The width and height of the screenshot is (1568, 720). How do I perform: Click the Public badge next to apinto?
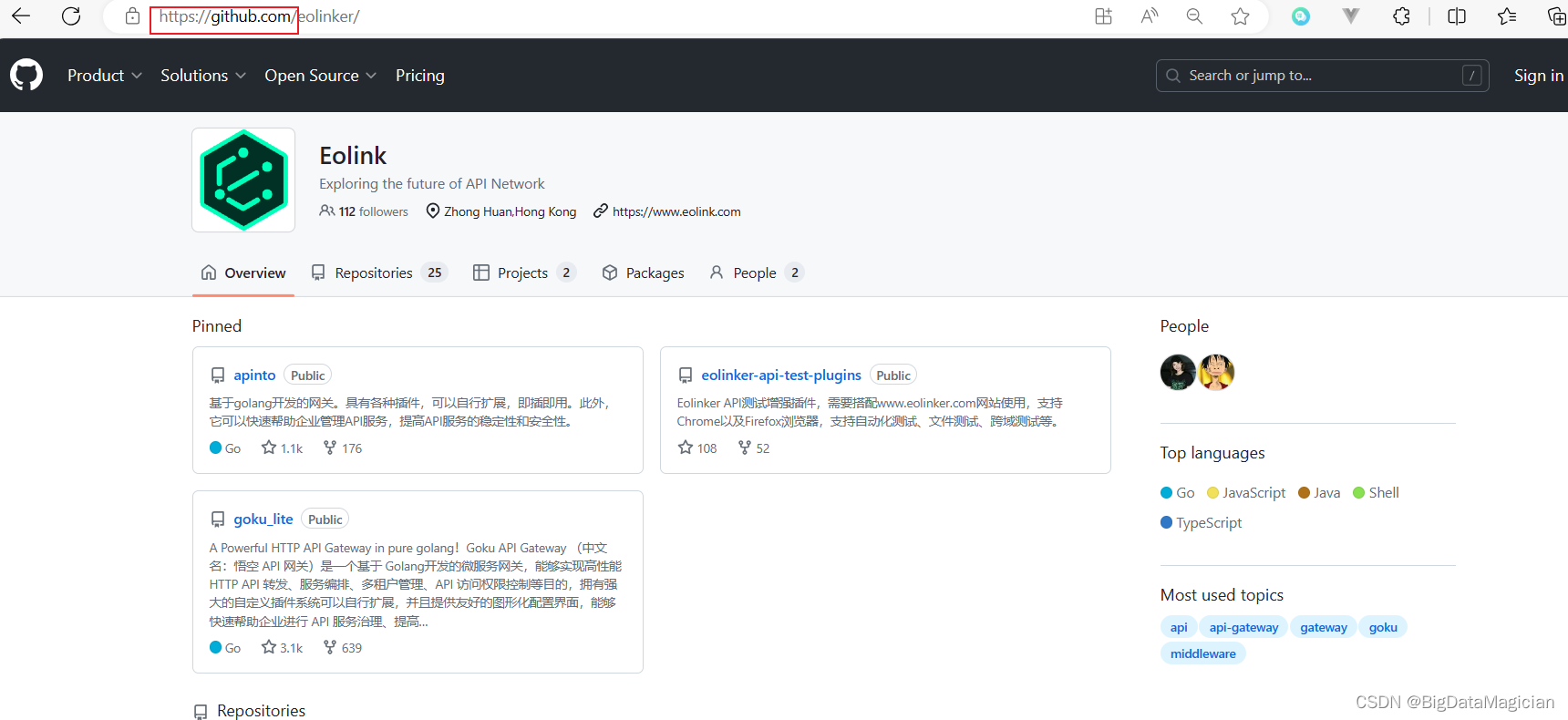pyautogui.click(x=308, y=375)
